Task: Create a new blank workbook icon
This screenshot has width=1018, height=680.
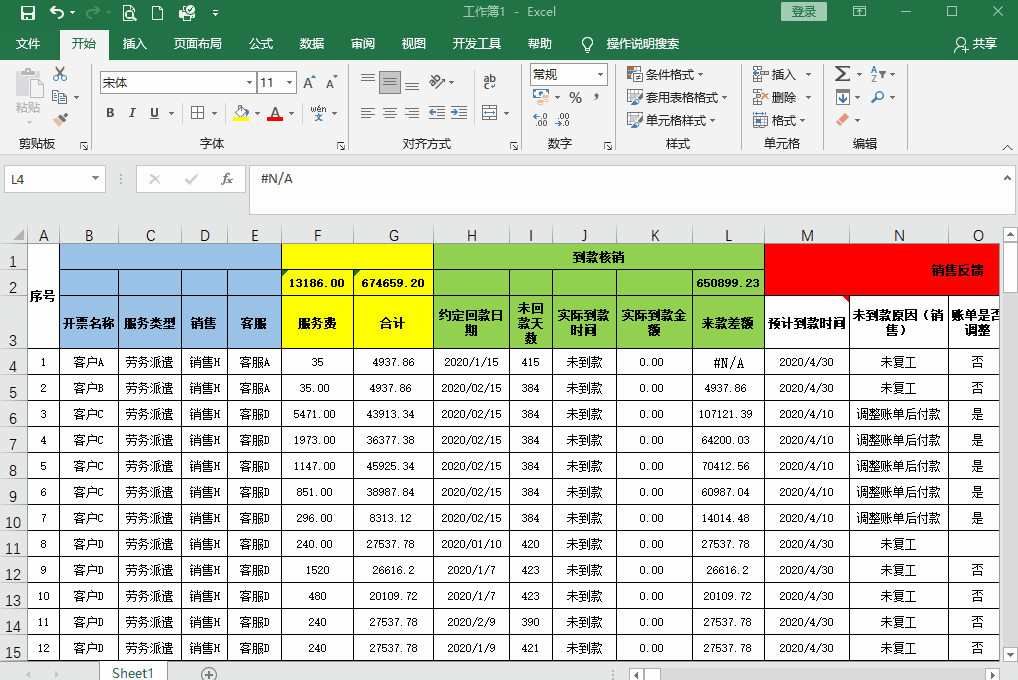Action: coord(157,12)
